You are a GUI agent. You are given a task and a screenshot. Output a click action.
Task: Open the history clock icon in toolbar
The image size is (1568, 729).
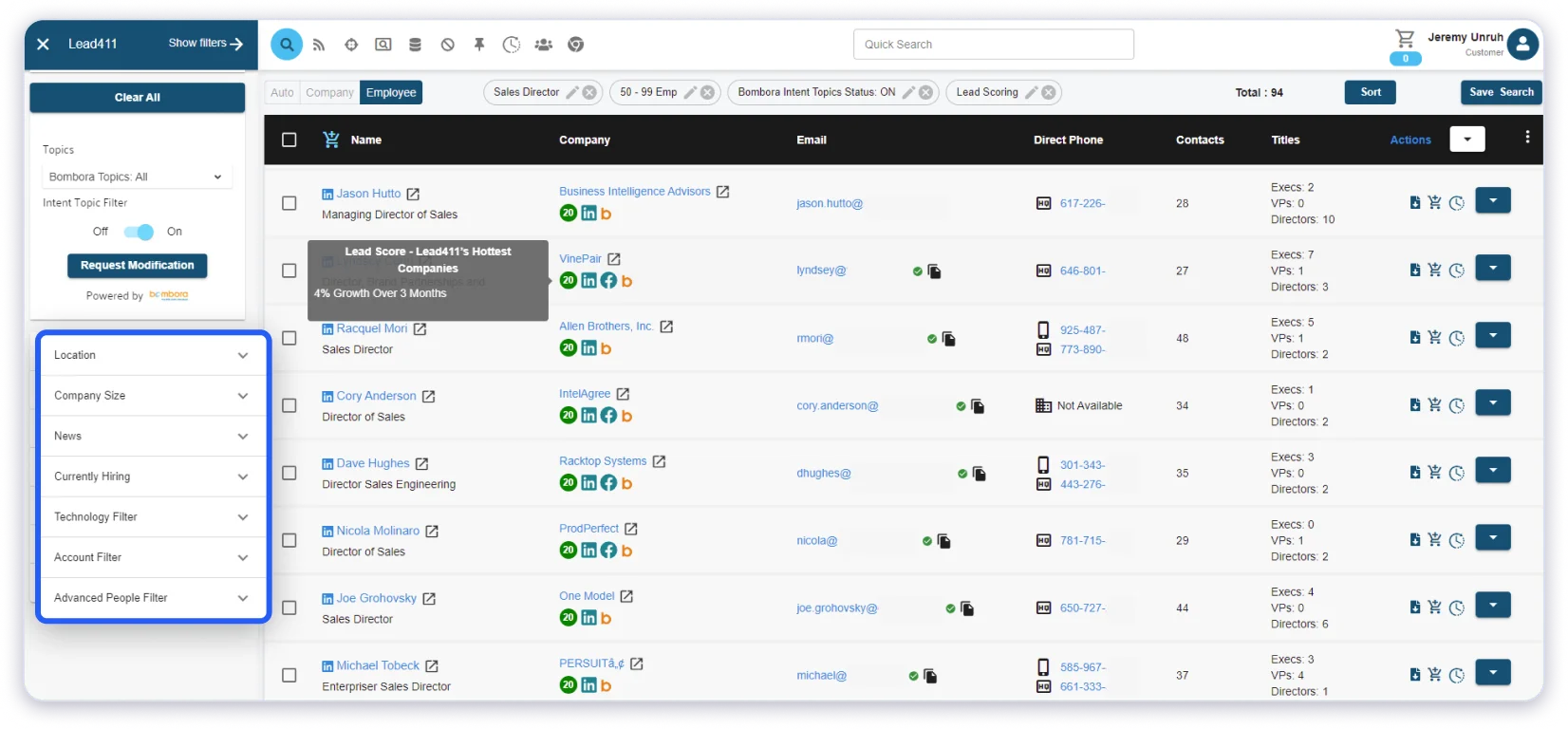pyautogui.click(x=512, y=45)
